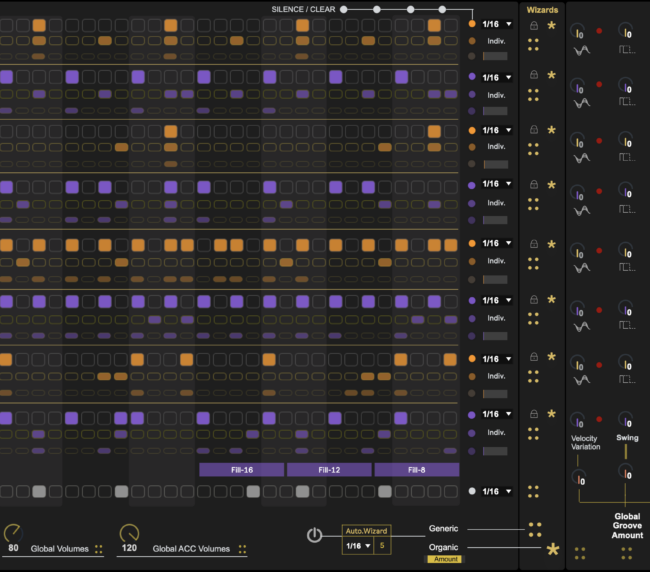Image resolution: width=650 pixels, height=572 pixels.
Task: Toggle the first track's red groove LED
Action: (600, 31)
